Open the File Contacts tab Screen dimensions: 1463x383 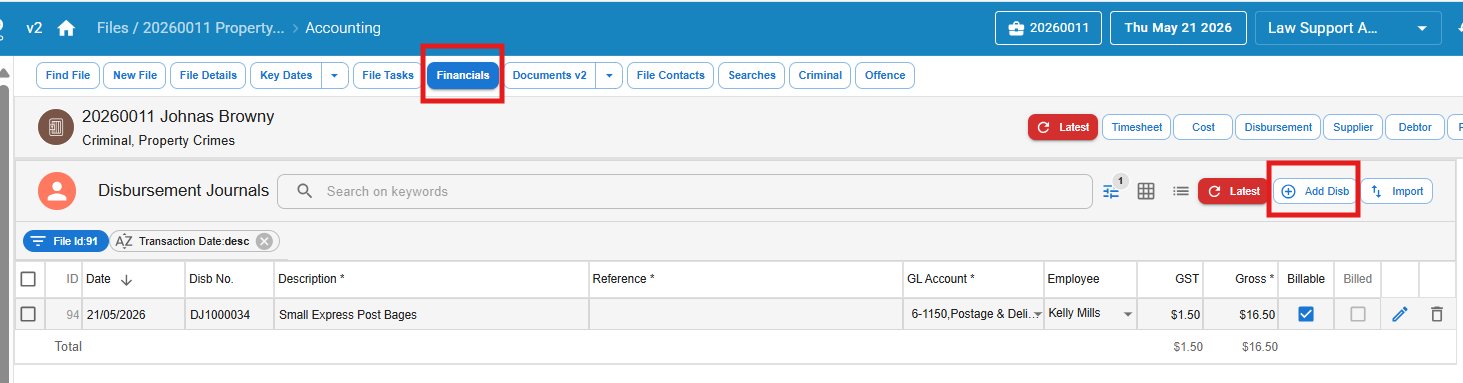click(671, 75)
